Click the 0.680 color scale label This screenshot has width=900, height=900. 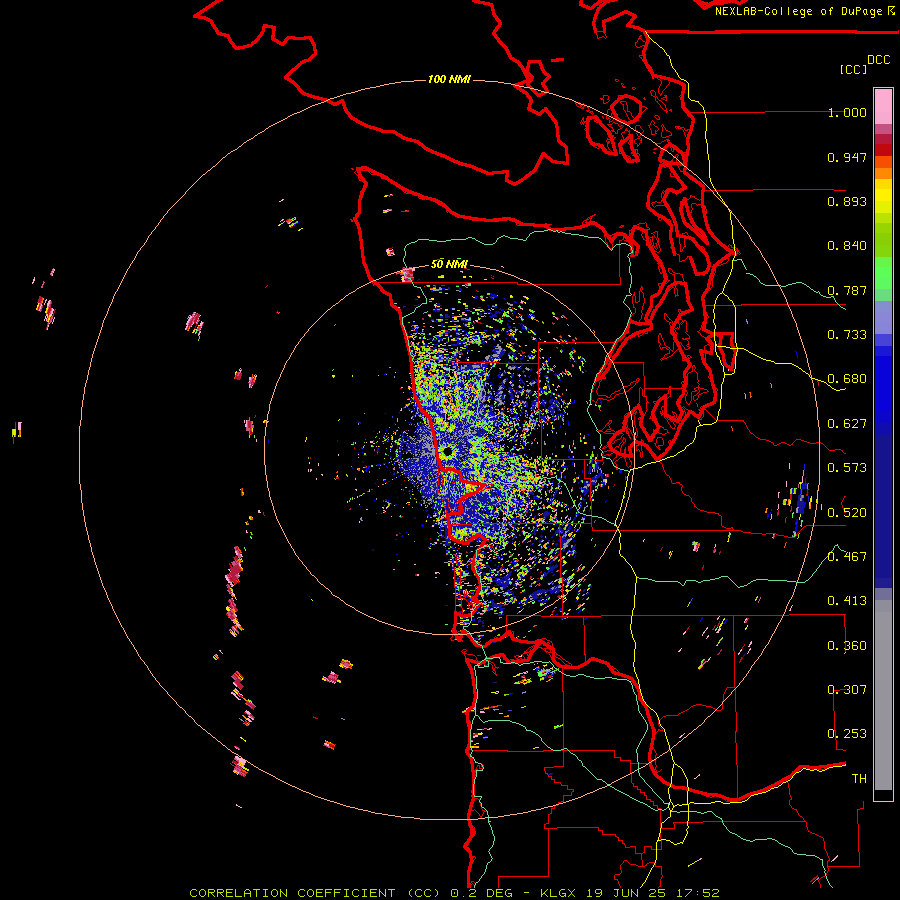847,379
